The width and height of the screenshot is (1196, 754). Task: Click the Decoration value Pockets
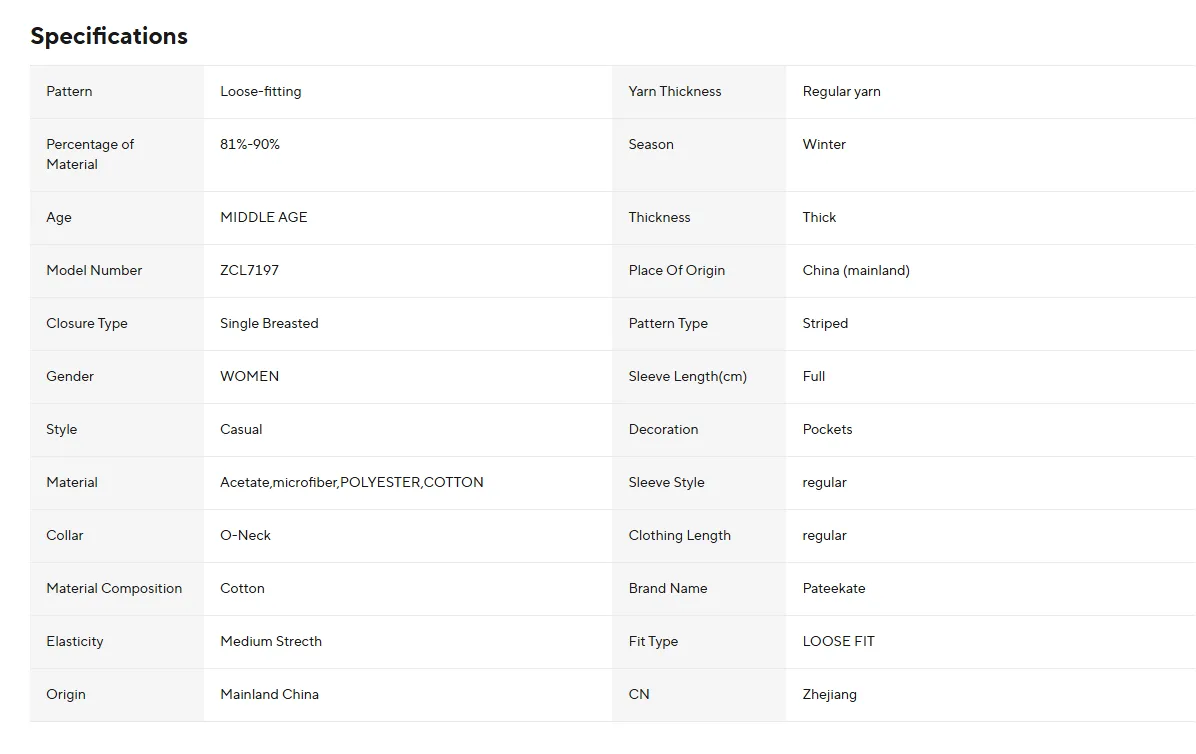point(827,429)
